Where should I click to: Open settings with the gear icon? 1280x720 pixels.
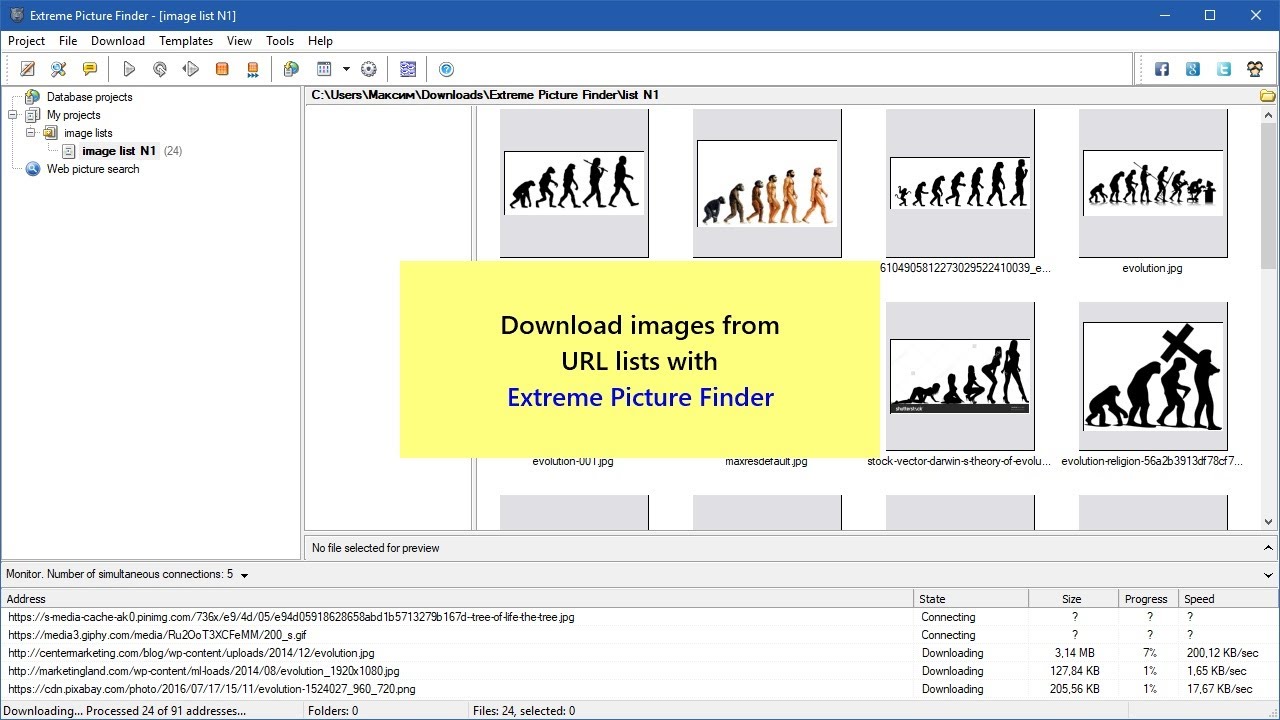click(x=369, y=69)
